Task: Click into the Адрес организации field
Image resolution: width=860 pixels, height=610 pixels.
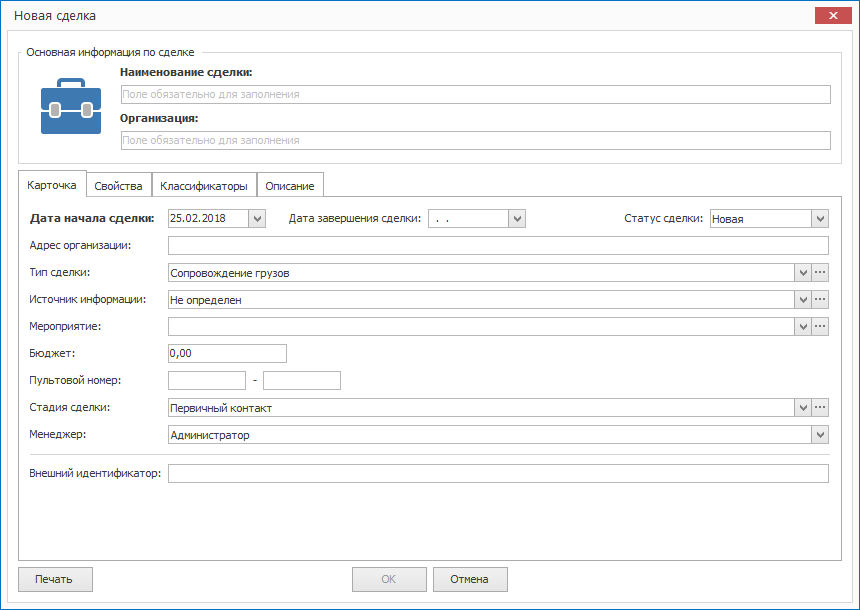Action: coord(498,245)
